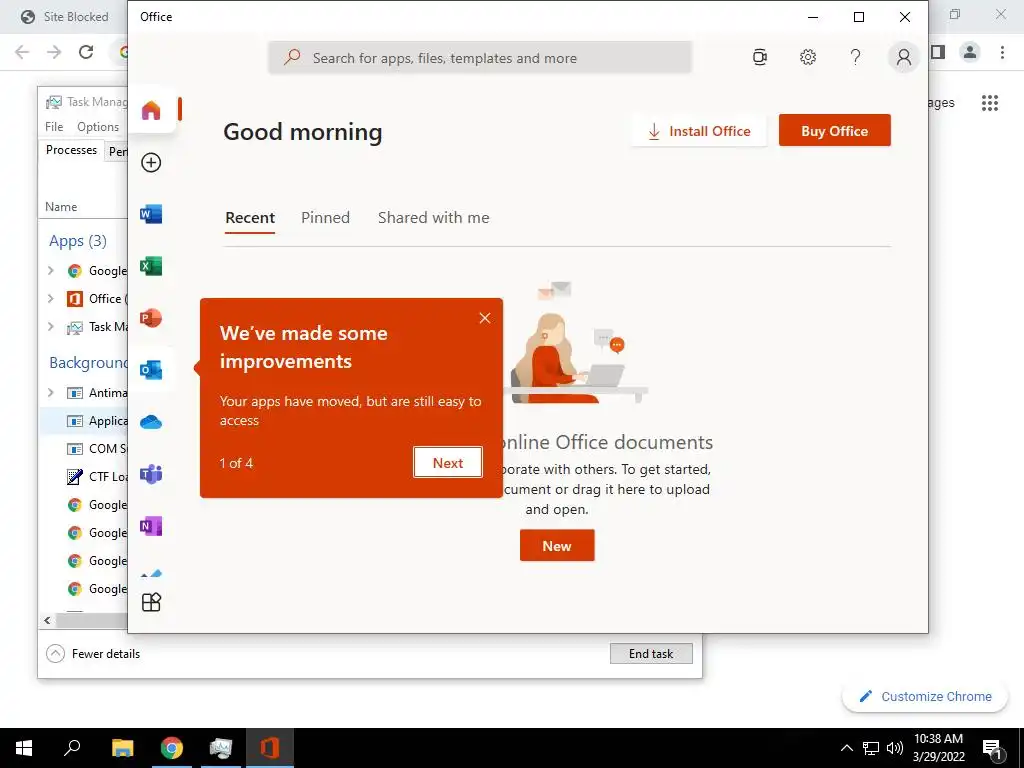Expand Antimalware process row in Task Manager
This screenshot has width=1024, height=768.
pyautogui.click(x=51, y=392)
